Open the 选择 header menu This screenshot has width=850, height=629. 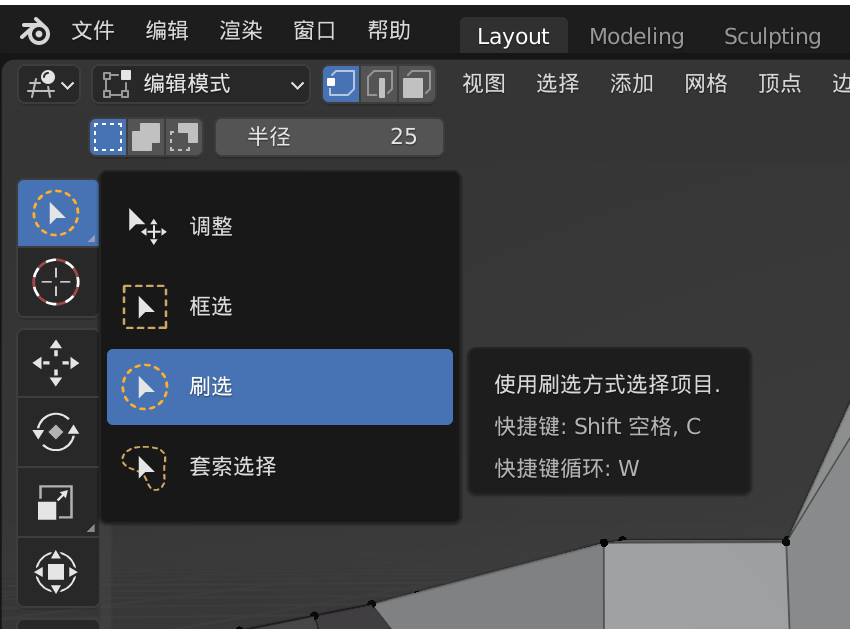557,84
